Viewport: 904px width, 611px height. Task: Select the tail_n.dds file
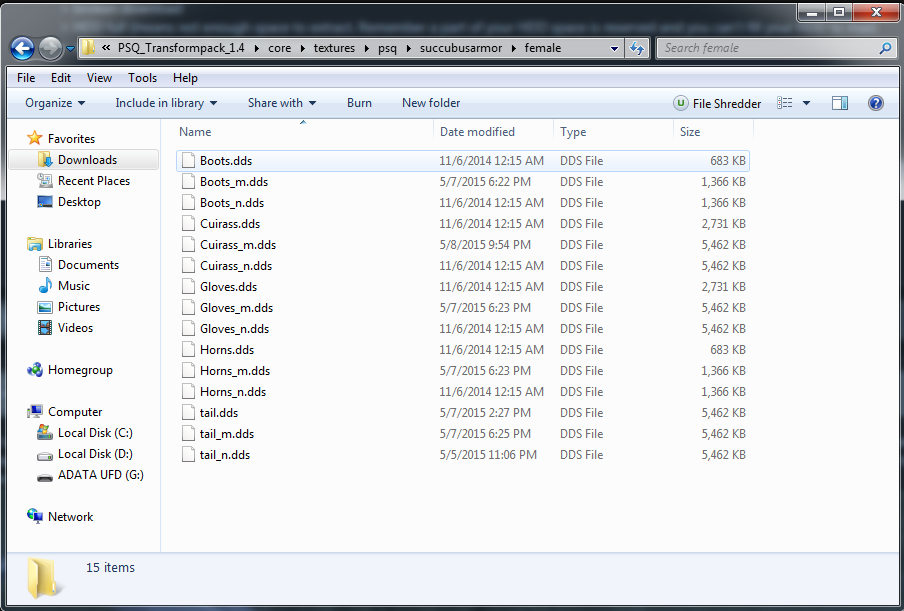(x=462, y=455)
